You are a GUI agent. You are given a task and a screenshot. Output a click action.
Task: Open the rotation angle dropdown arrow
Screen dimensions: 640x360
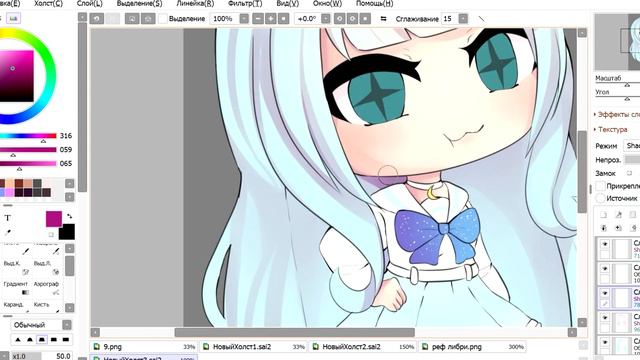[325, 19]
